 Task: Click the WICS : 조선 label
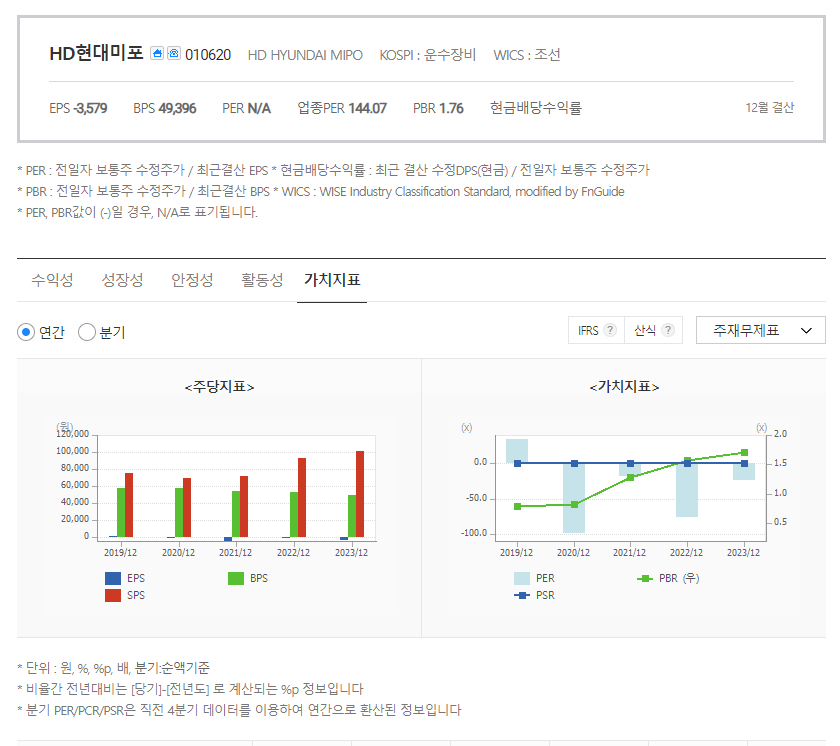pos(527,55)
